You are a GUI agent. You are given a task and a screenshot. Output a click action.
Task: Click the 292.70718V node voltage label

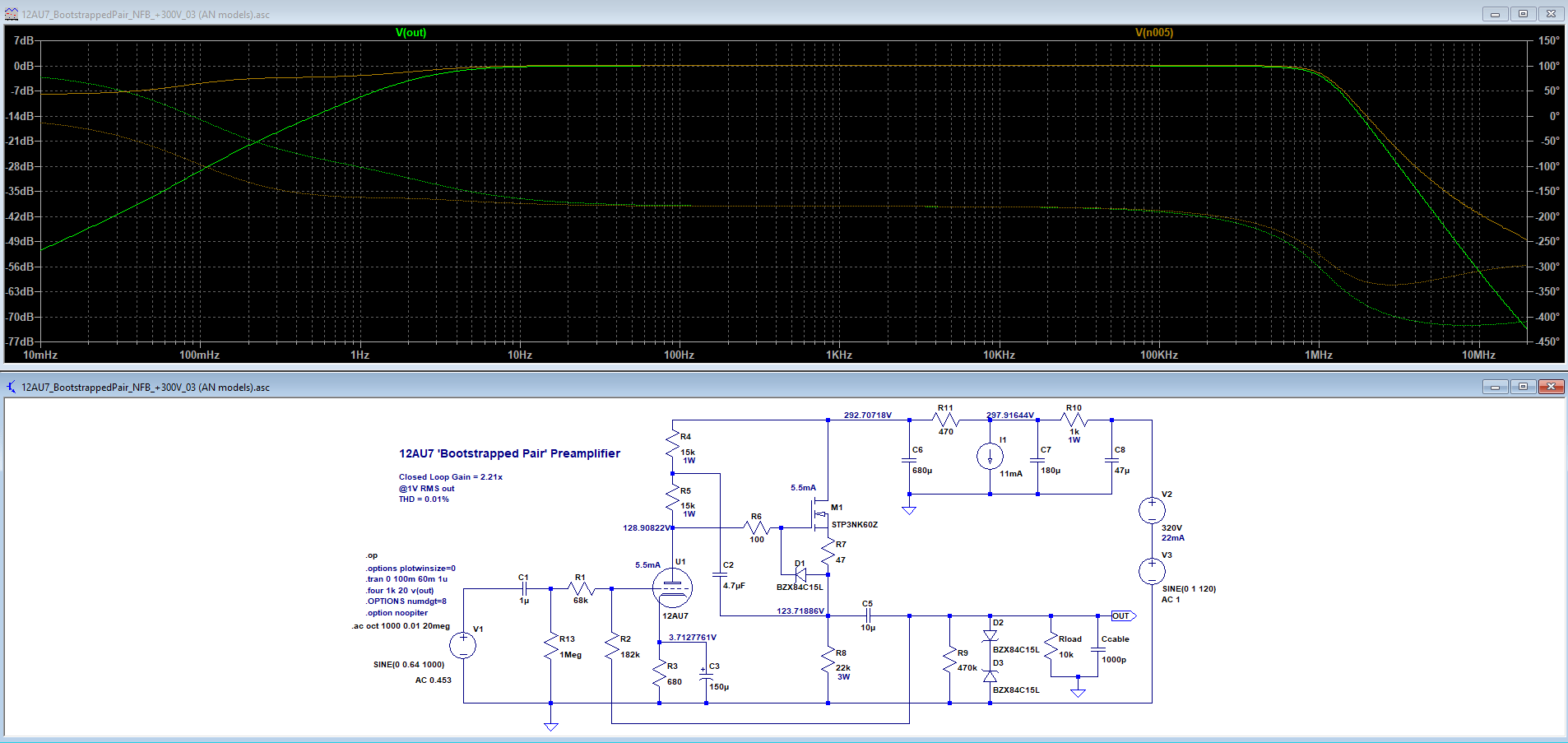[x=867, y=416]
